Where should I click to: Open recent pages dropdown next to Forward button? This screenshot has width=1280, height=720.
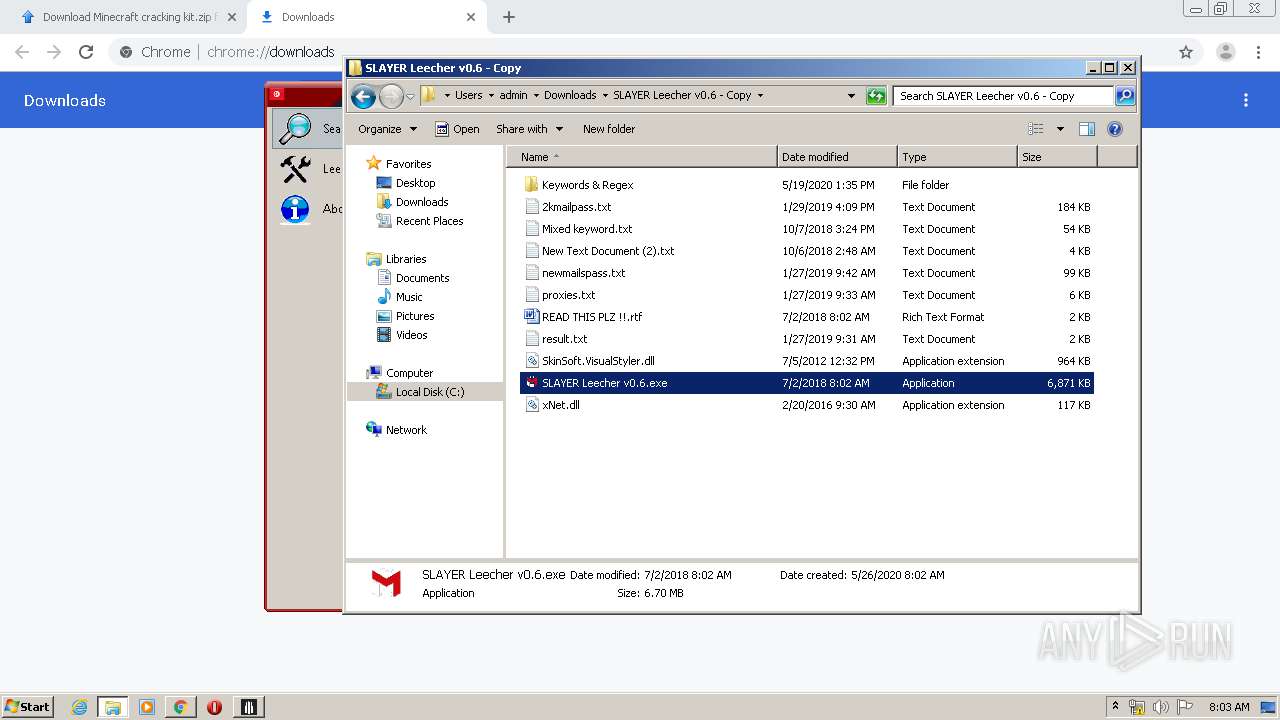click(x=410, y=96)
